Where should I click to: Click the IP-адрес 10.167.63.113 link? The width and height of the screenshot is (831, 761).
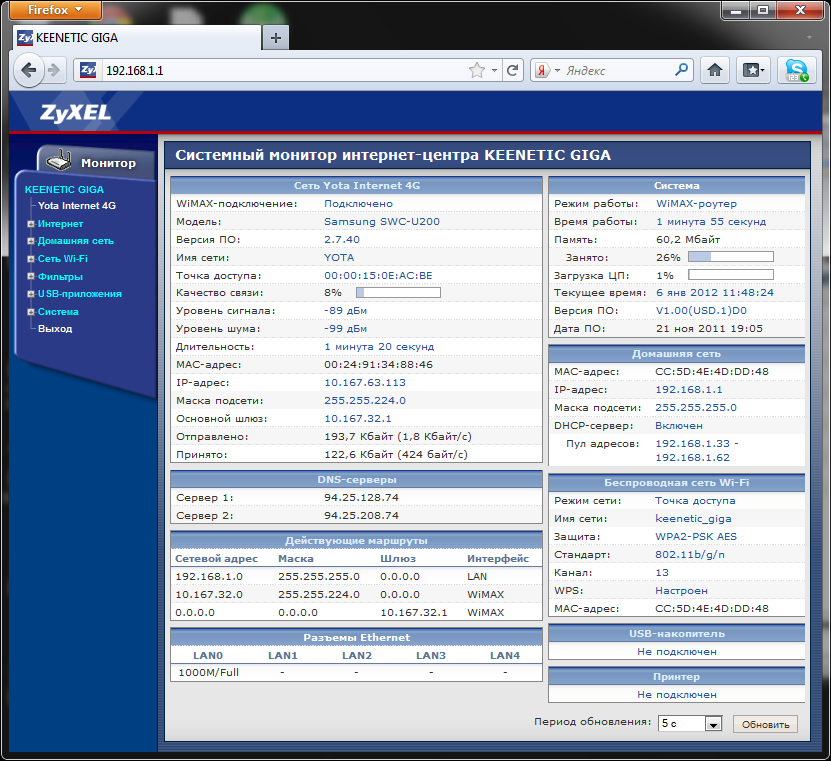click(x=365, y=383)
